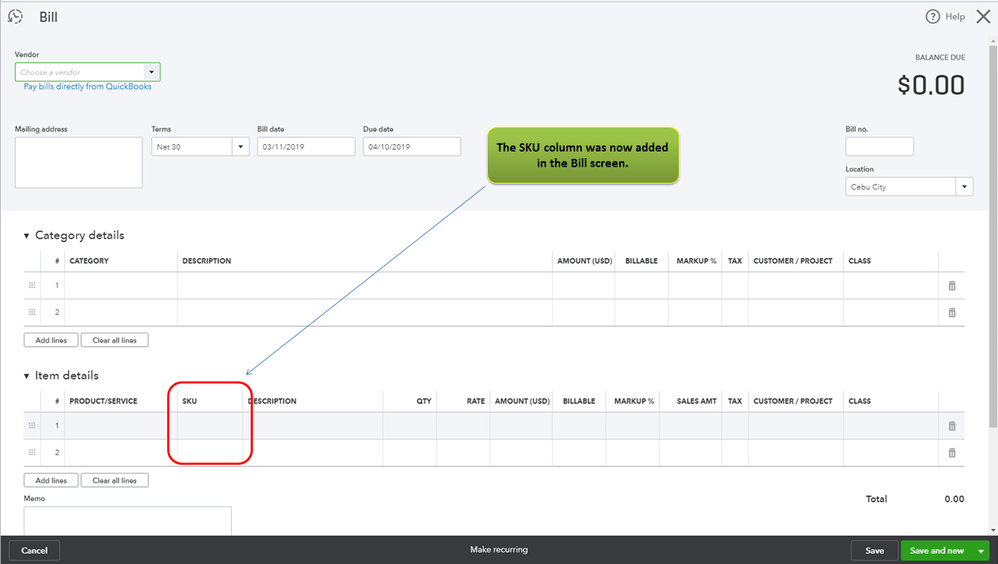Click the $0.00 balance due amount

931,85
